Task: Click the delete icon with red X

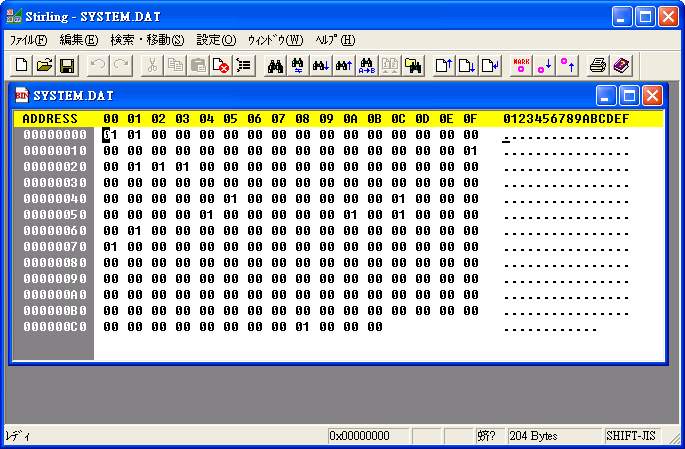Action: click(x=221, y=66)
